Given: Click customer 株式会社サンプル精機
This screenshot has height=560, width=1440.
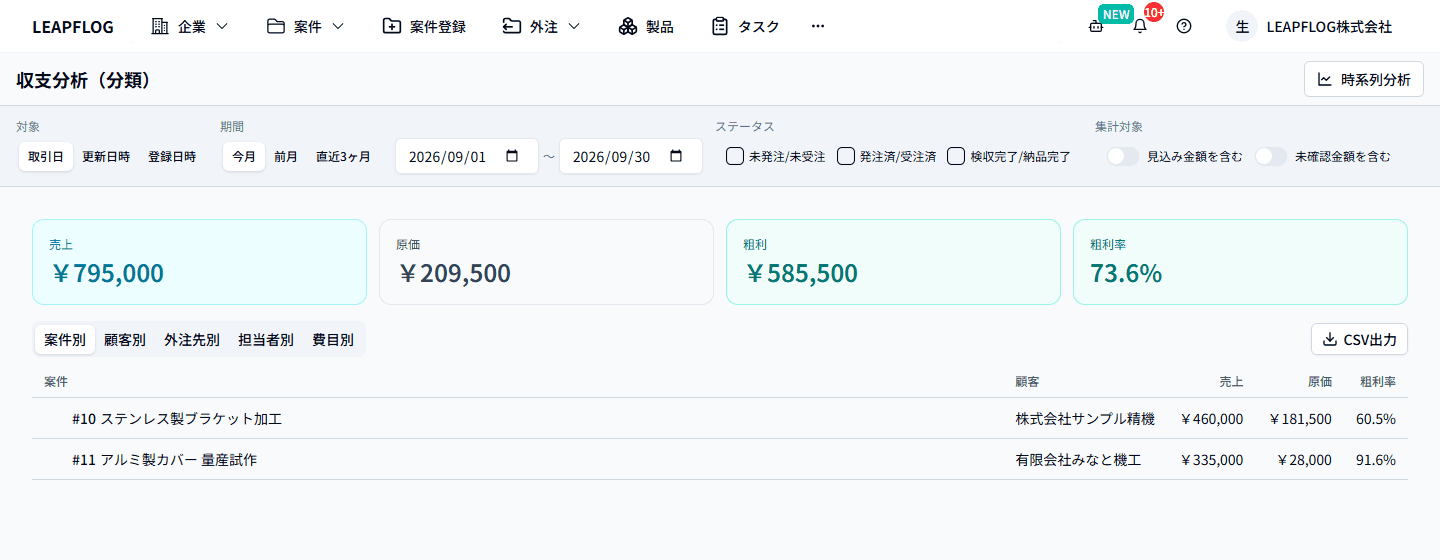Looking at the screenshot, I should [1085, 418].
